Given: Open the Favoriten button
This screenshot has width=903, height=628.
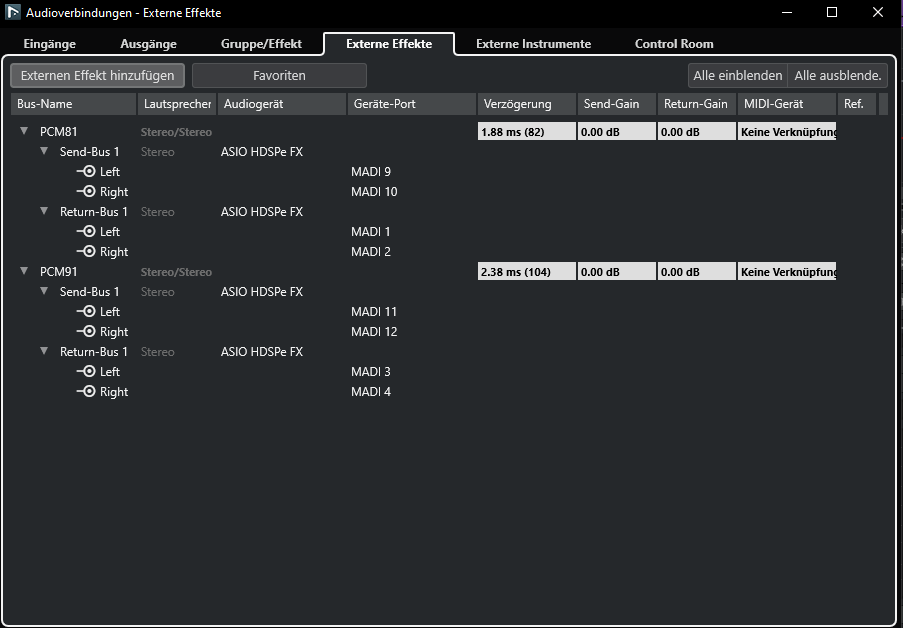Looking at the screenshot, I should (x=279, y=75).
